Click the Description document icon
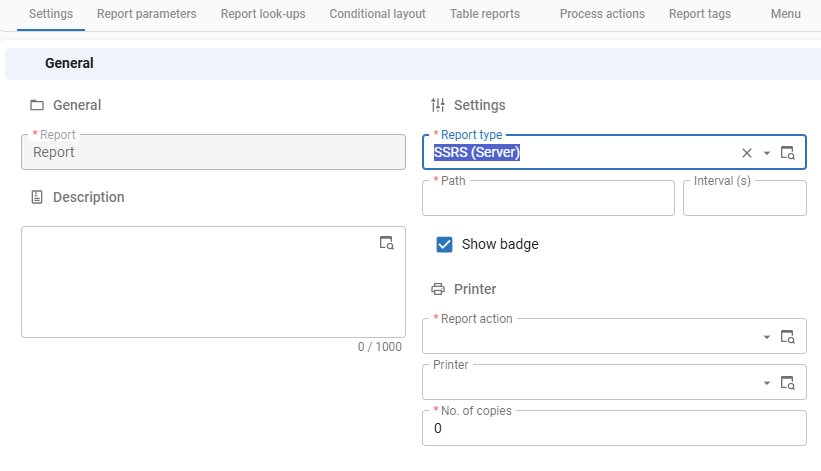Viewport: 821px width, 471px height. tap(37, 197)
